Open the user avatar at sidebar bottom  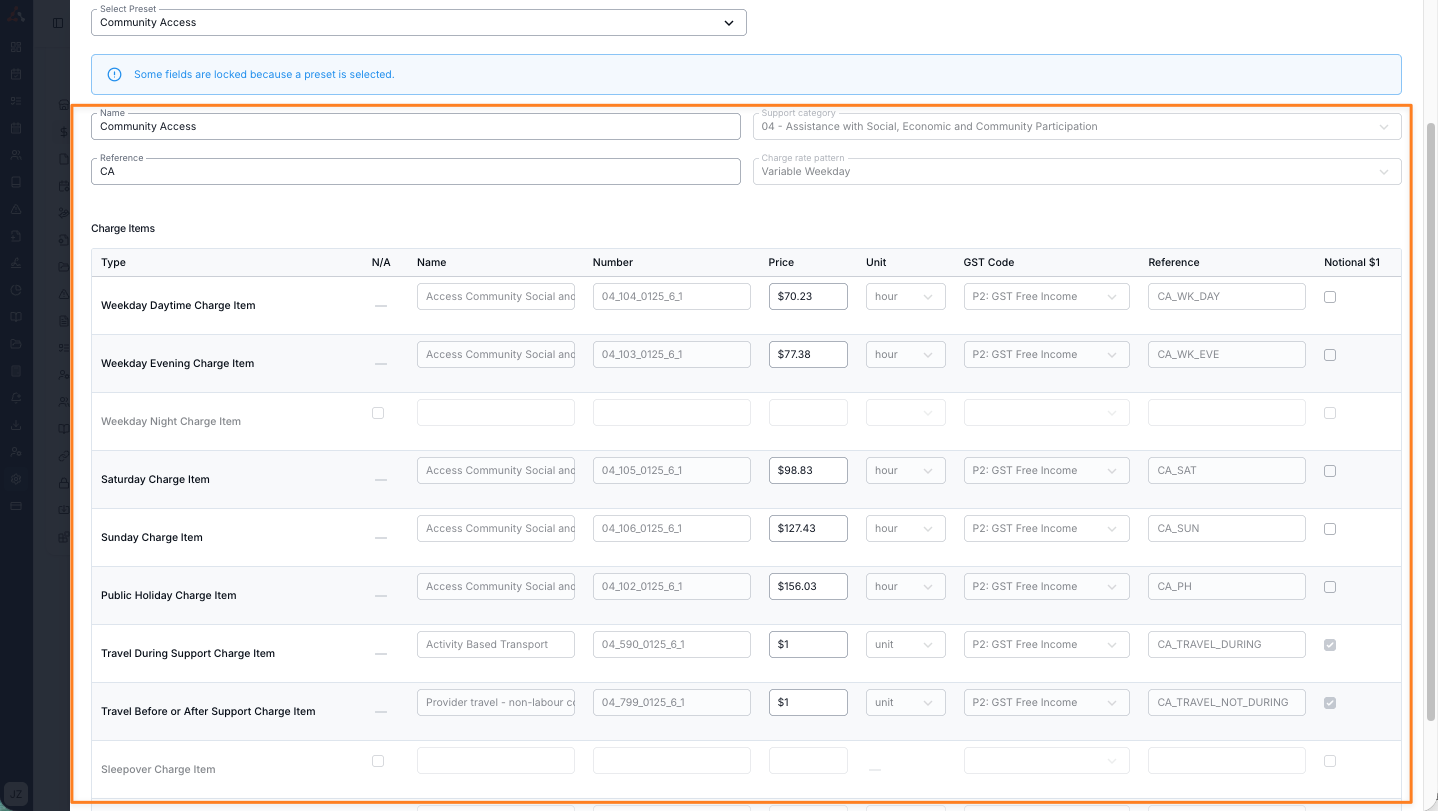click(17, 793)
